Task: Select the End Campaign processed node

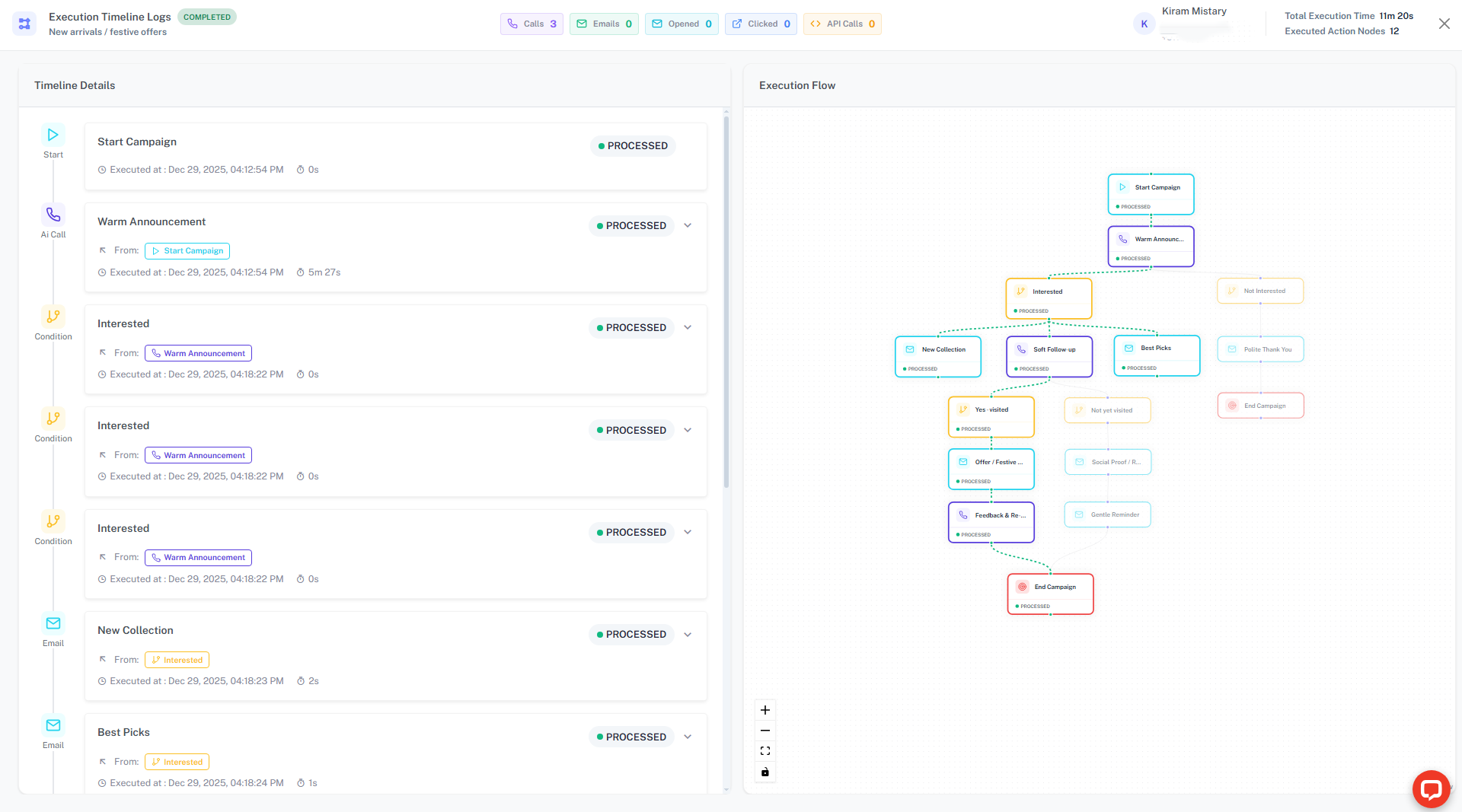Action: (x=1050, y=594)
